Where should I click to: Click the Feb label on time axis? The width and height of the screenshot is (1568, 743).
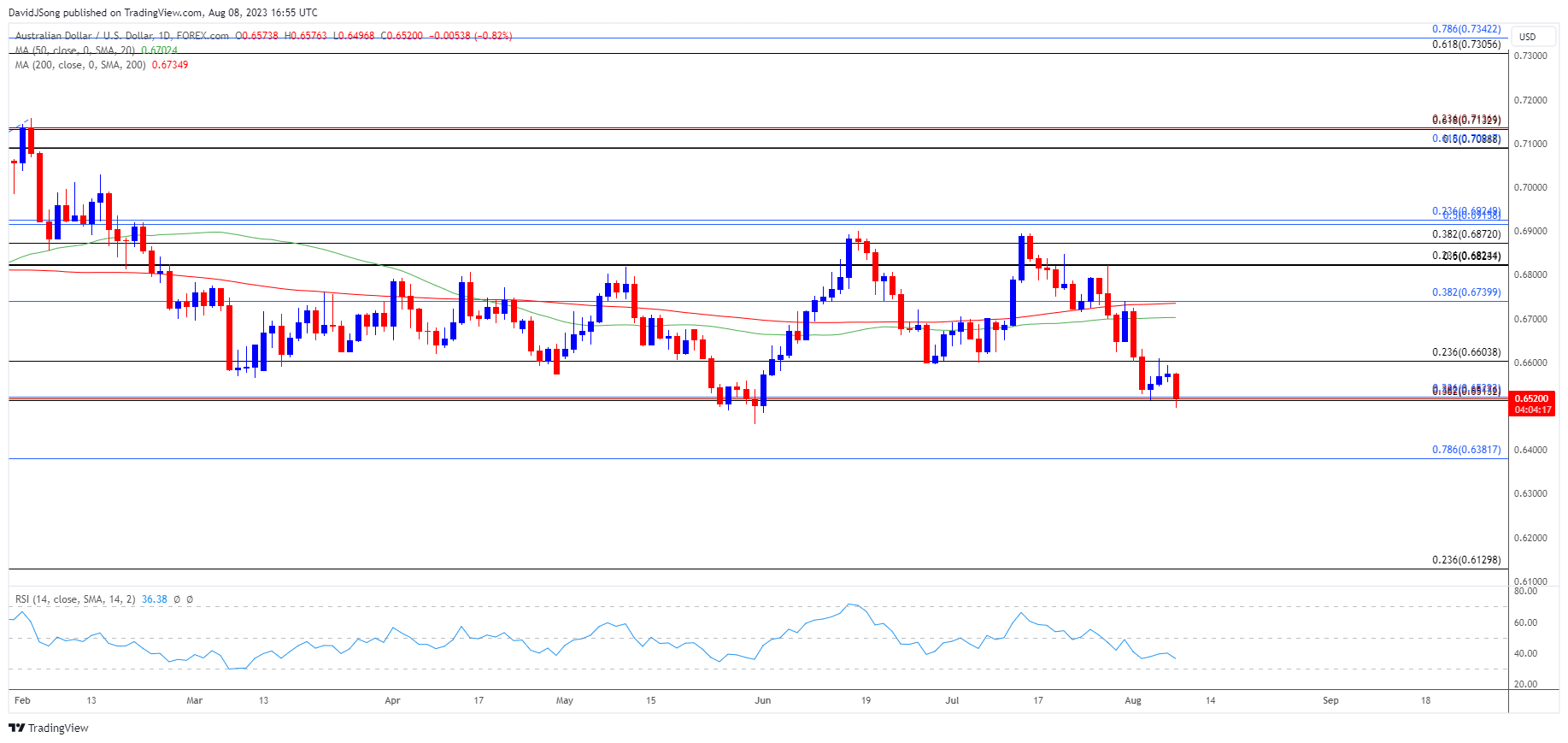point(22,700)
